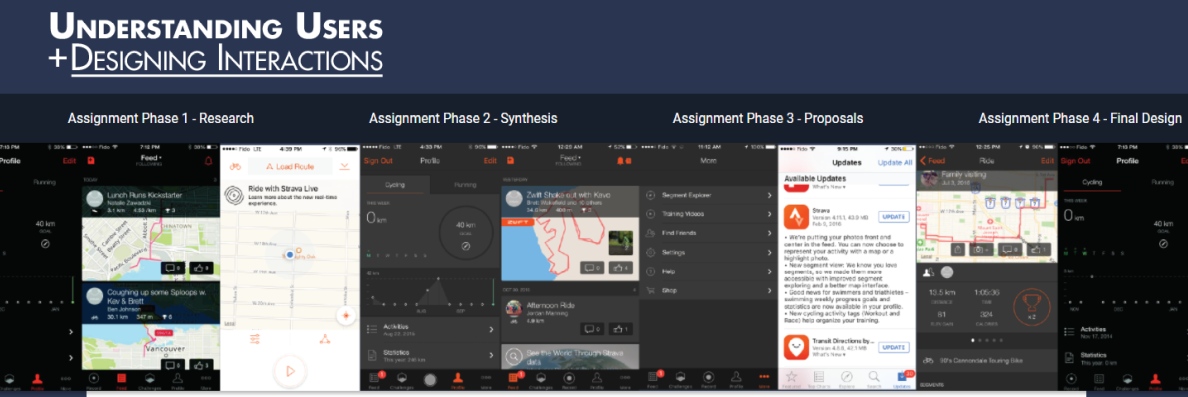Open Shop in the More menu
The width and height of the screenshot is (1188, 397).
(x=709, y=290)
